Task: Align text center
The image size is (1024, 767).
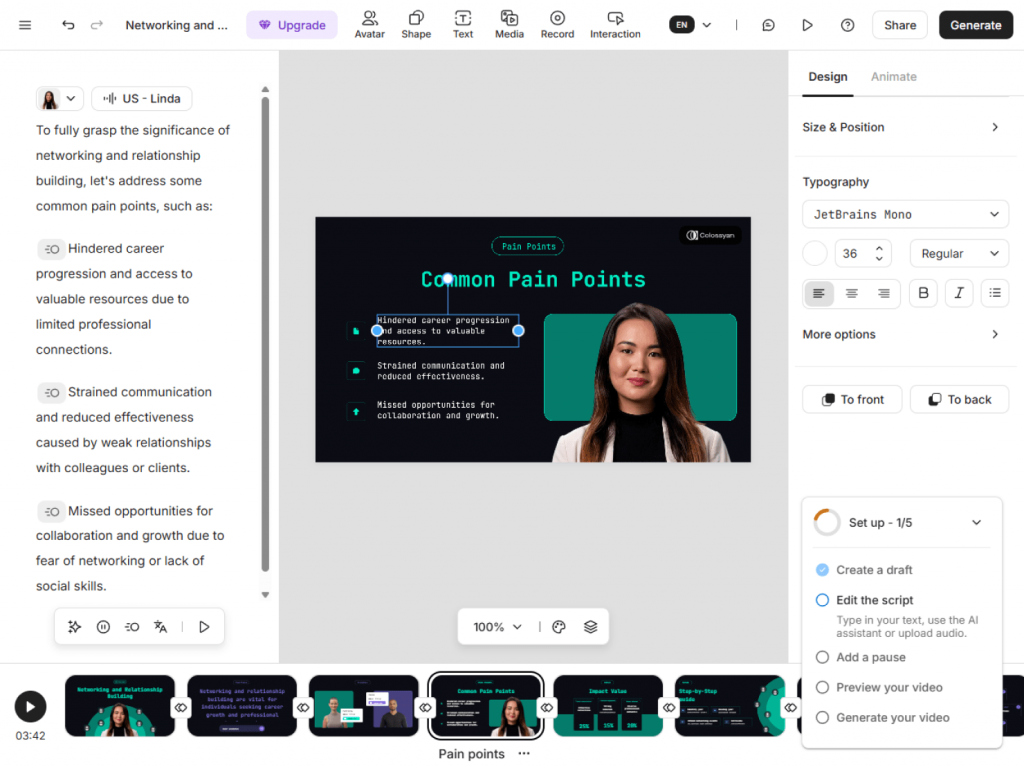Action: 852,293
